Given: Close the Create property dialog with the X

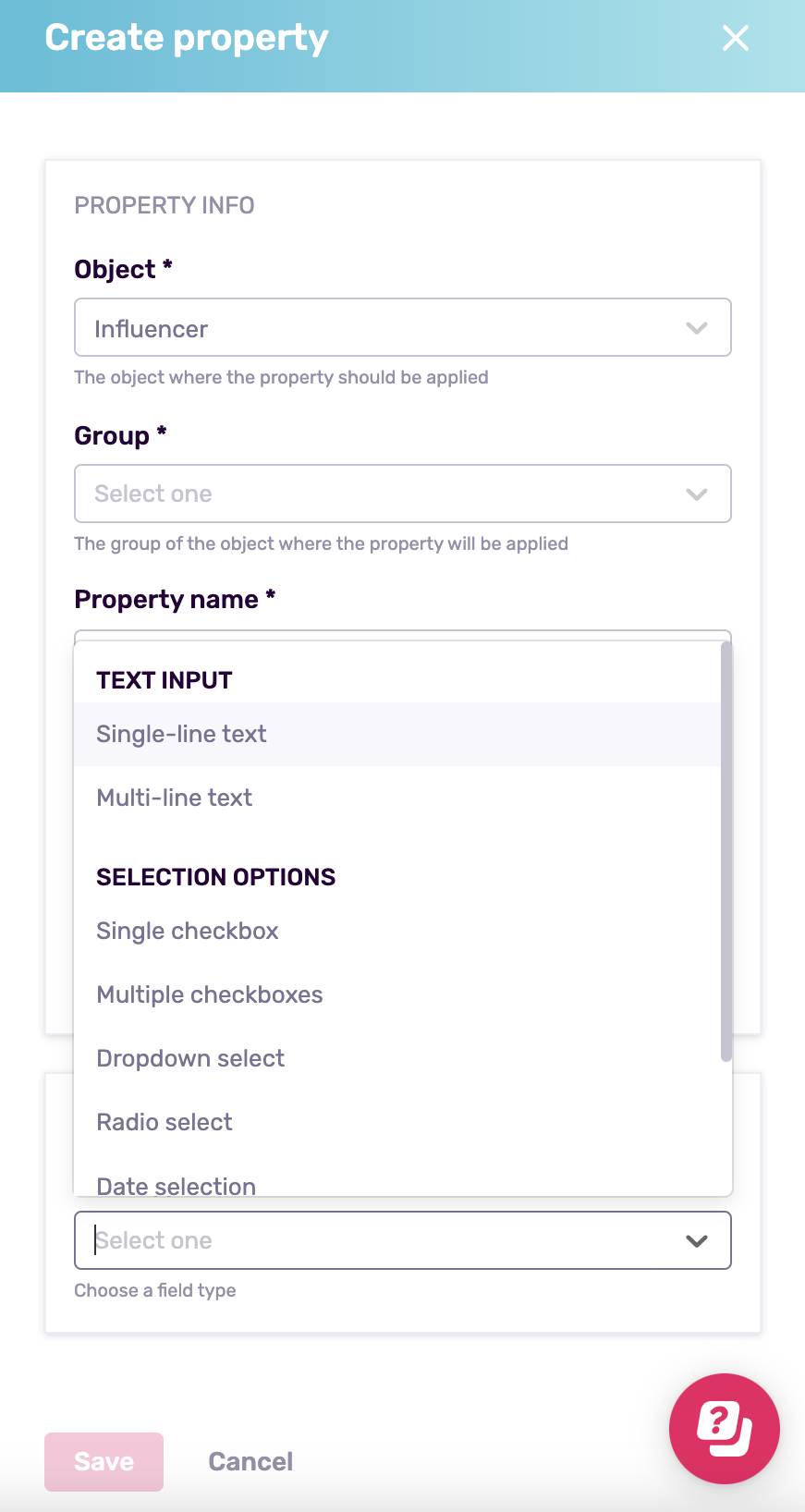Looking at the screenshot, I should pyautogui.click(x=735, y=38).
